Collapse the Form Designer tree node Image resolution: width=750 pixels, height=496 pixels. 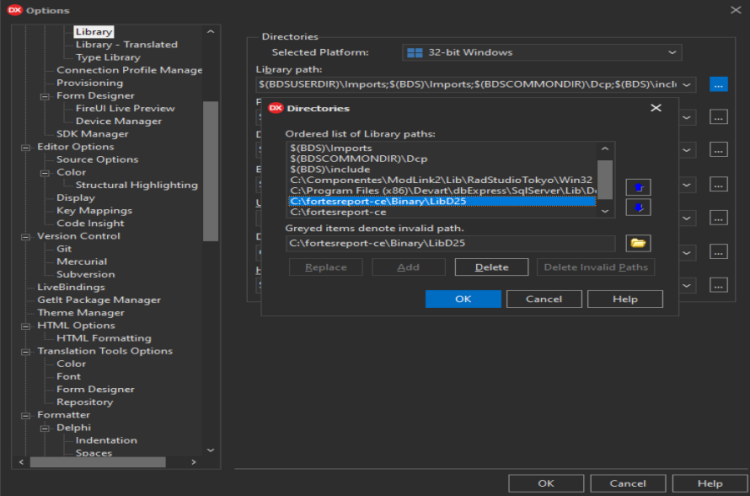44,96
